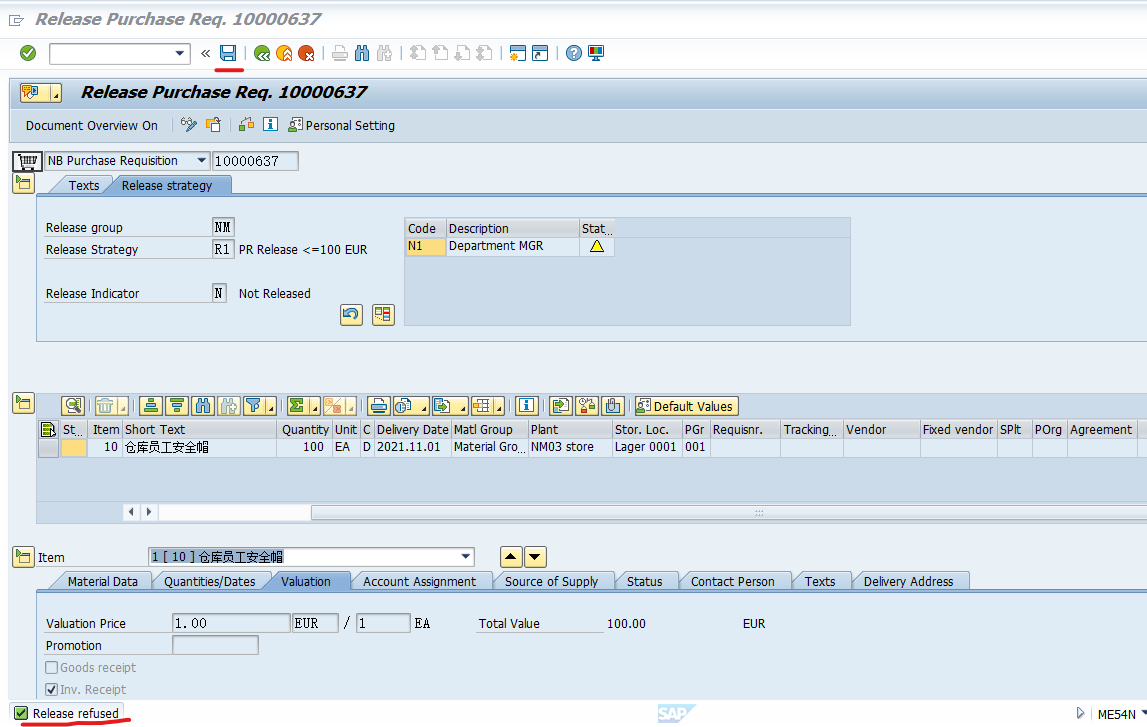
Task: Click the Sort descending icon in item toolbar
Action: 177,406
